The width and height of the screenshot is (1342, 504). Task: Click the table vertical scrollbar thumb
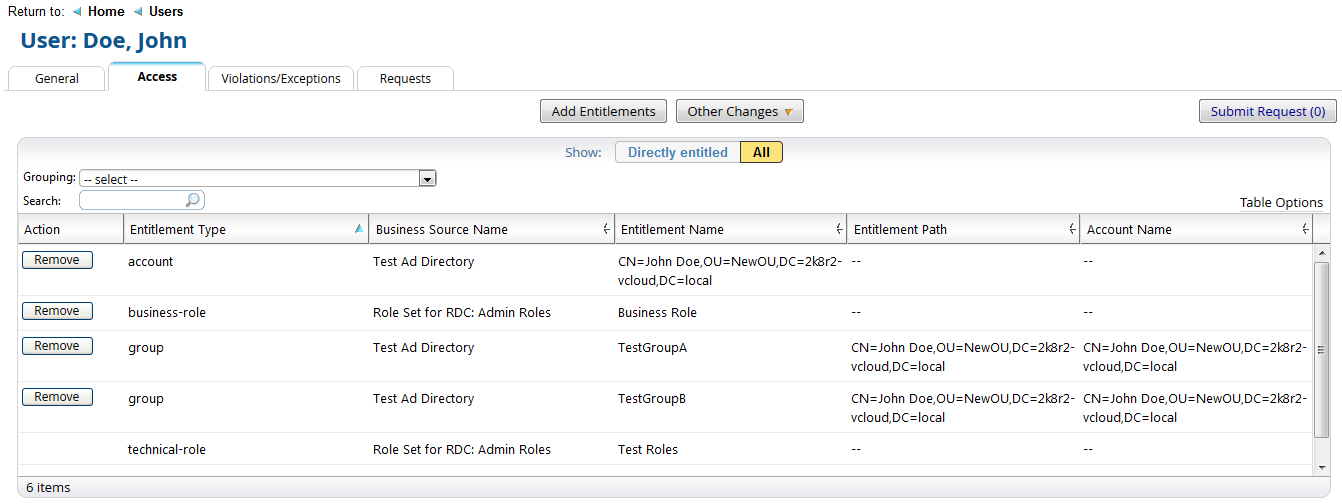click(x=1321, y=350)
